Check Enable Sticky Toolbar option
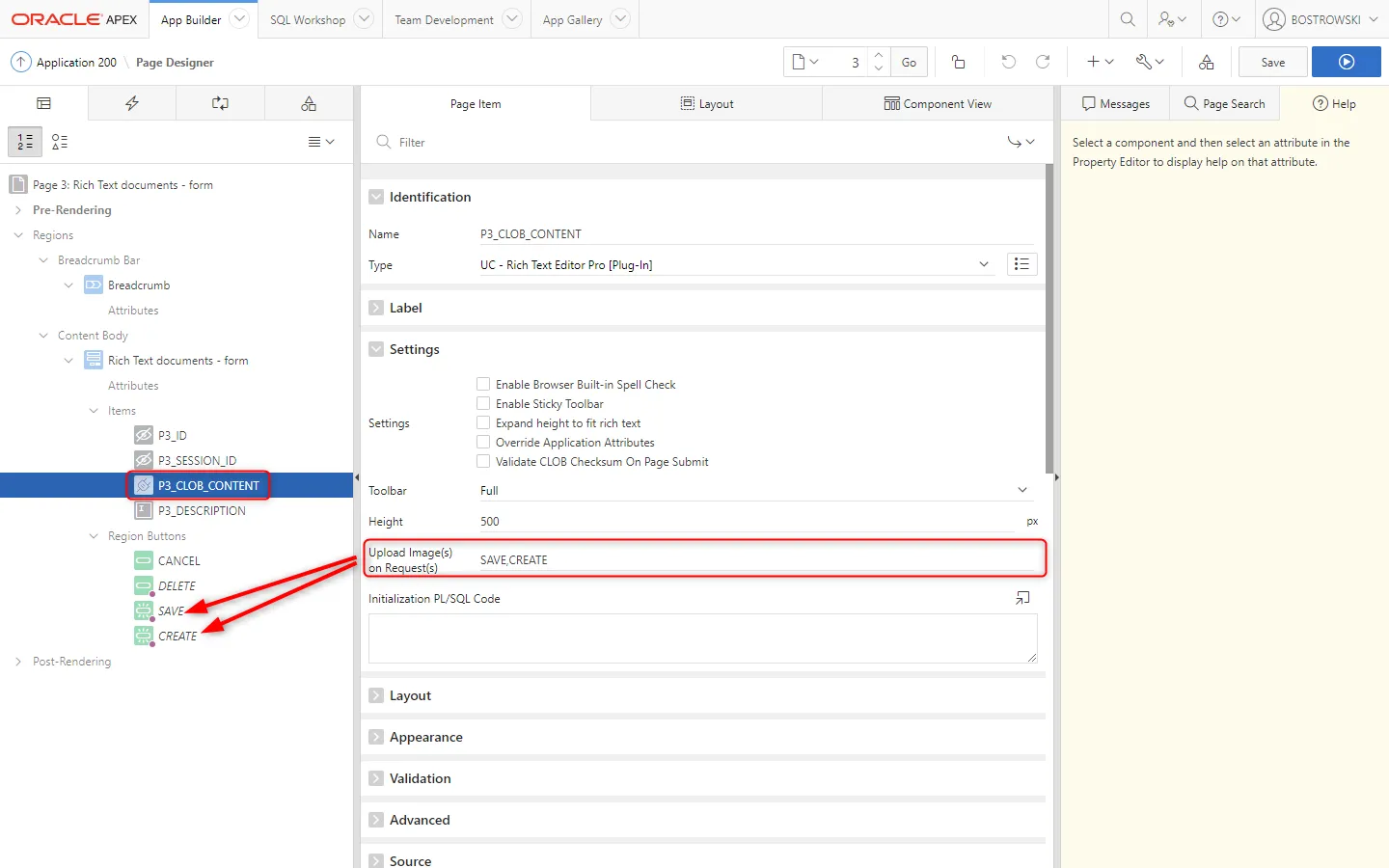The image size is (1389, 868). (483, 403)
